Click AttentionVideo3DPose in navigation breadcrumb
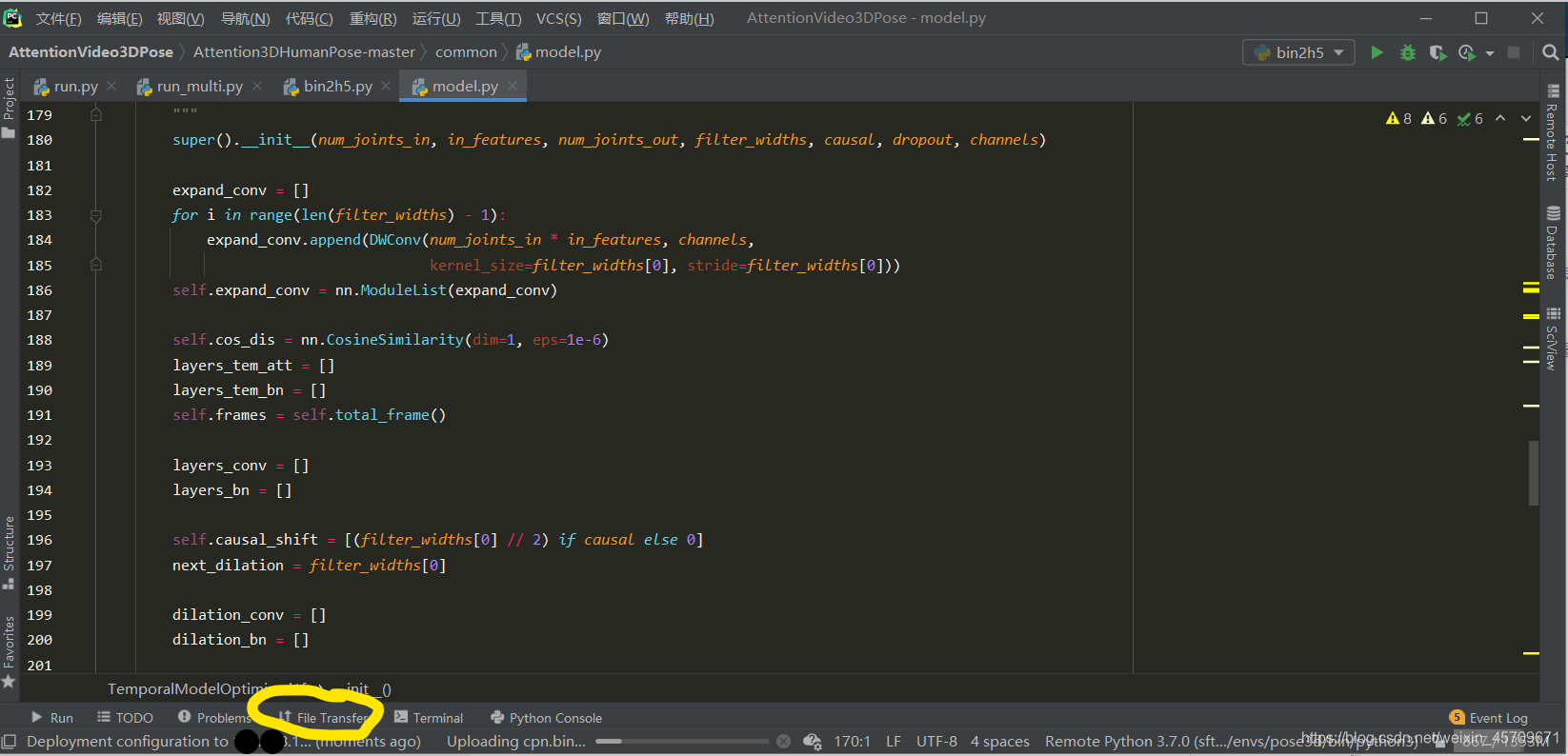 click(90, 52)
